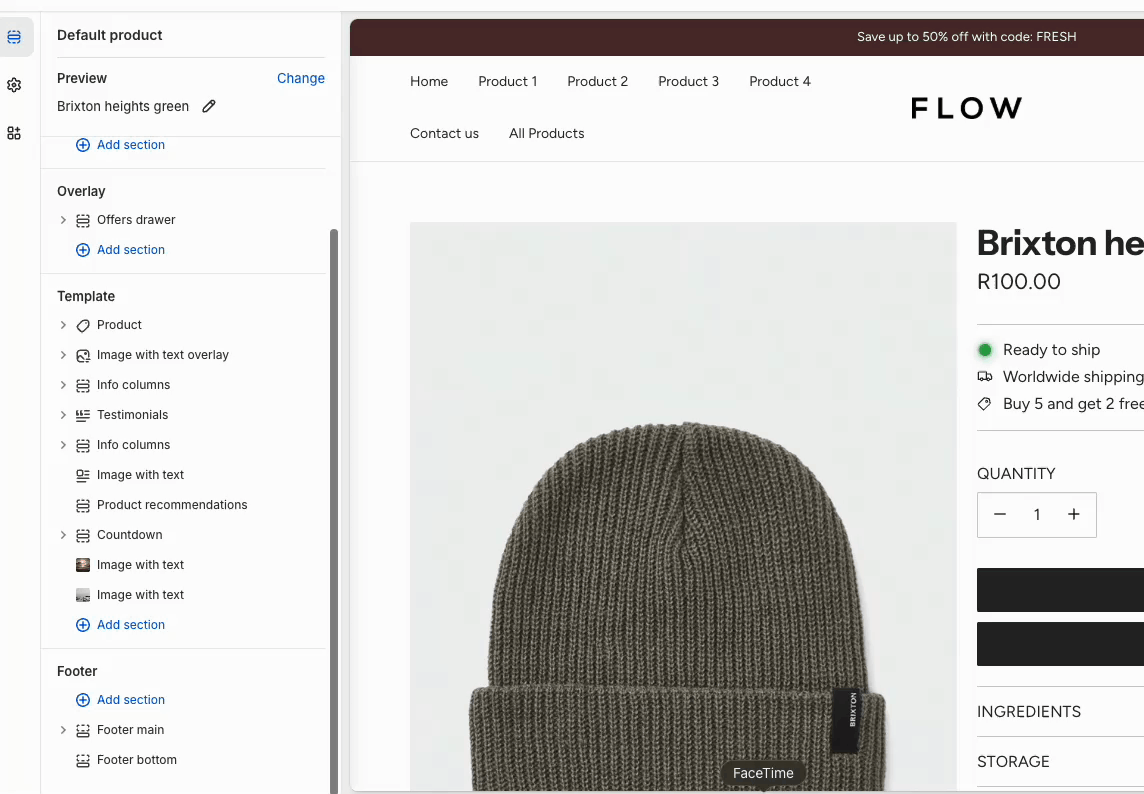Click plus icon of Add section under Template
The height and width of the screenshot is (794, 1144).
[83, 625]
